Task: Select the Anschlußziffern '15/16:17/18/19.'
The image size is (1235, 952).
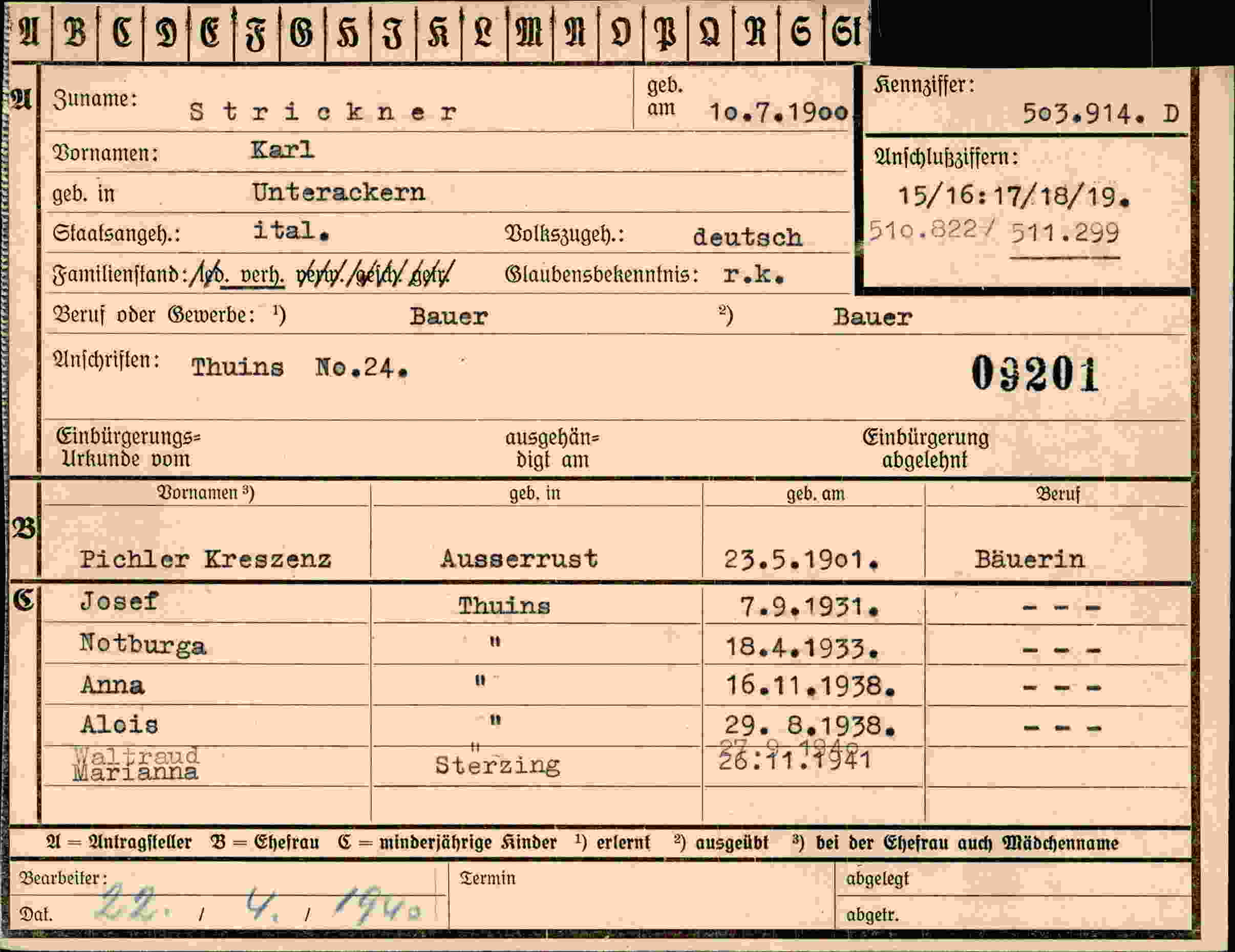Action: [1013, 196]
